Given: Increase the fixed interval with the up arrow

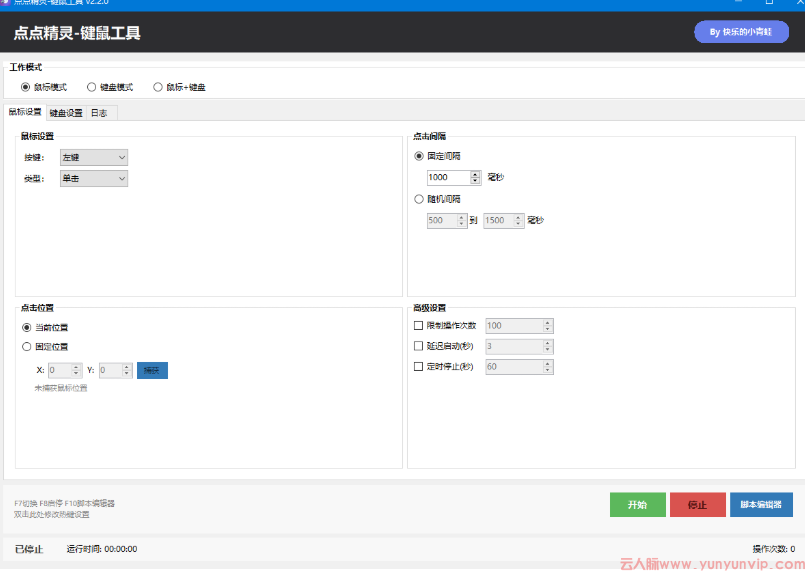Looking at the screenshot, I should [475, 174].
